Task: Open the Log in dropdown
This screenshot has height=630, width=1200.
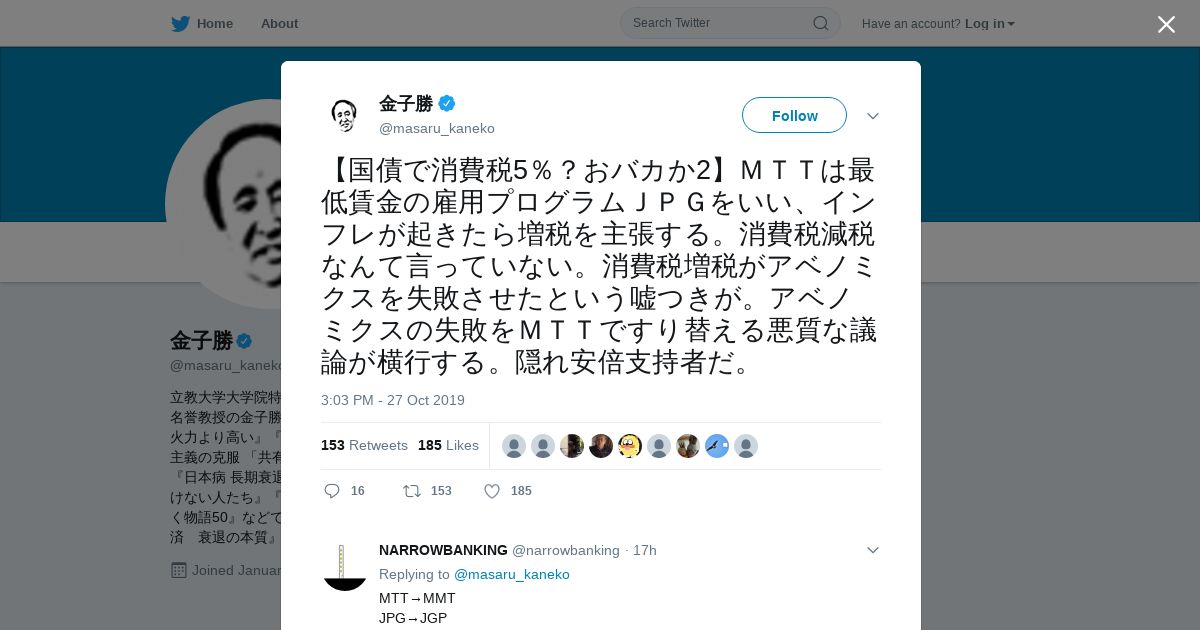Action: point(990,23)
